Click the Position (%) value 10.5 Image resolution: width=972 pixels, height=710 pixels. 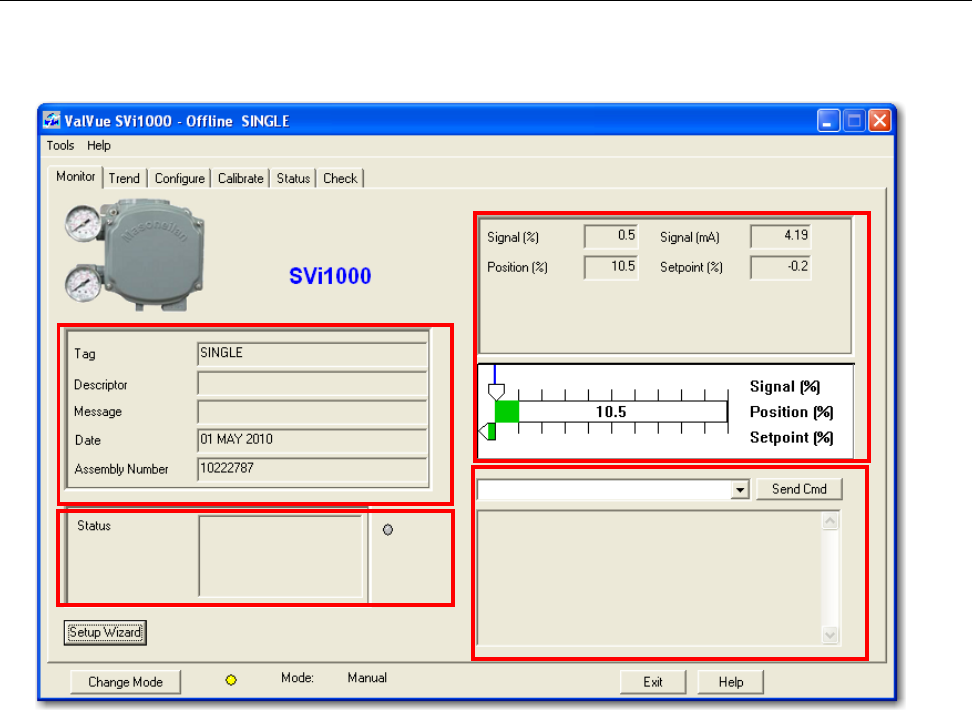(611, 267)
